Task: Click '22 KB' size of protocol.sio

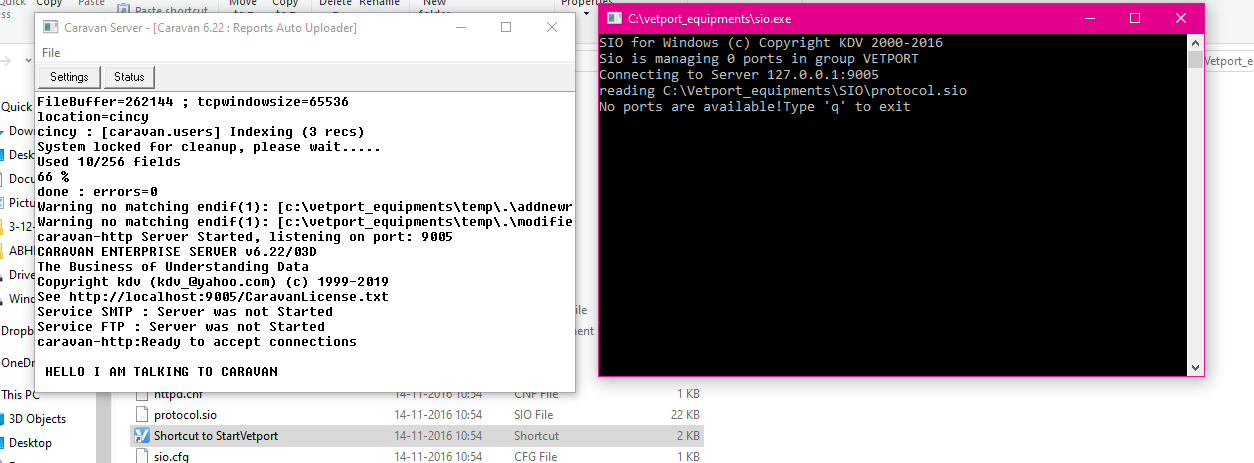Action: click(687, 414)
